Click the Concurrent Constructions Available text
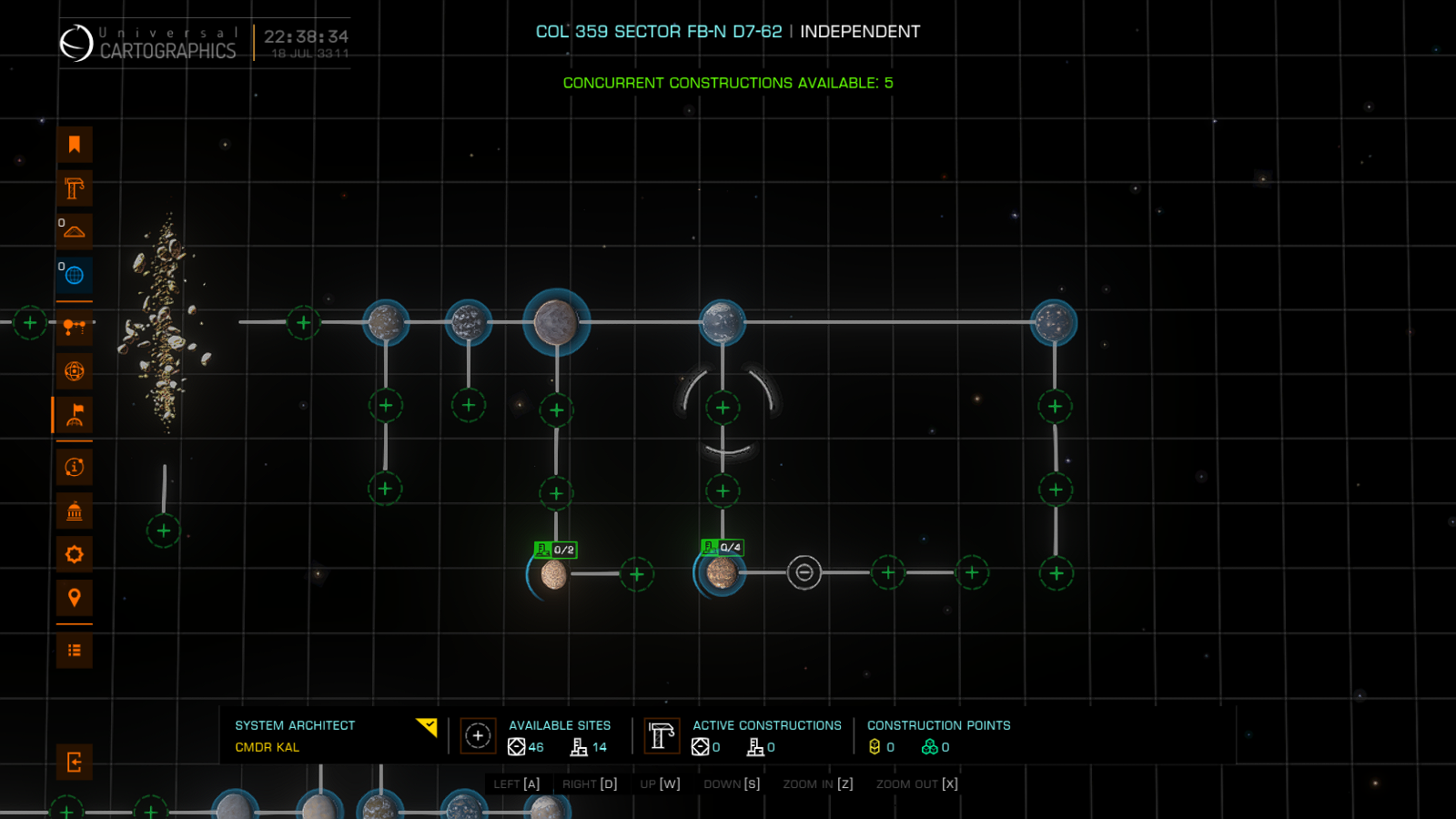 728,83
